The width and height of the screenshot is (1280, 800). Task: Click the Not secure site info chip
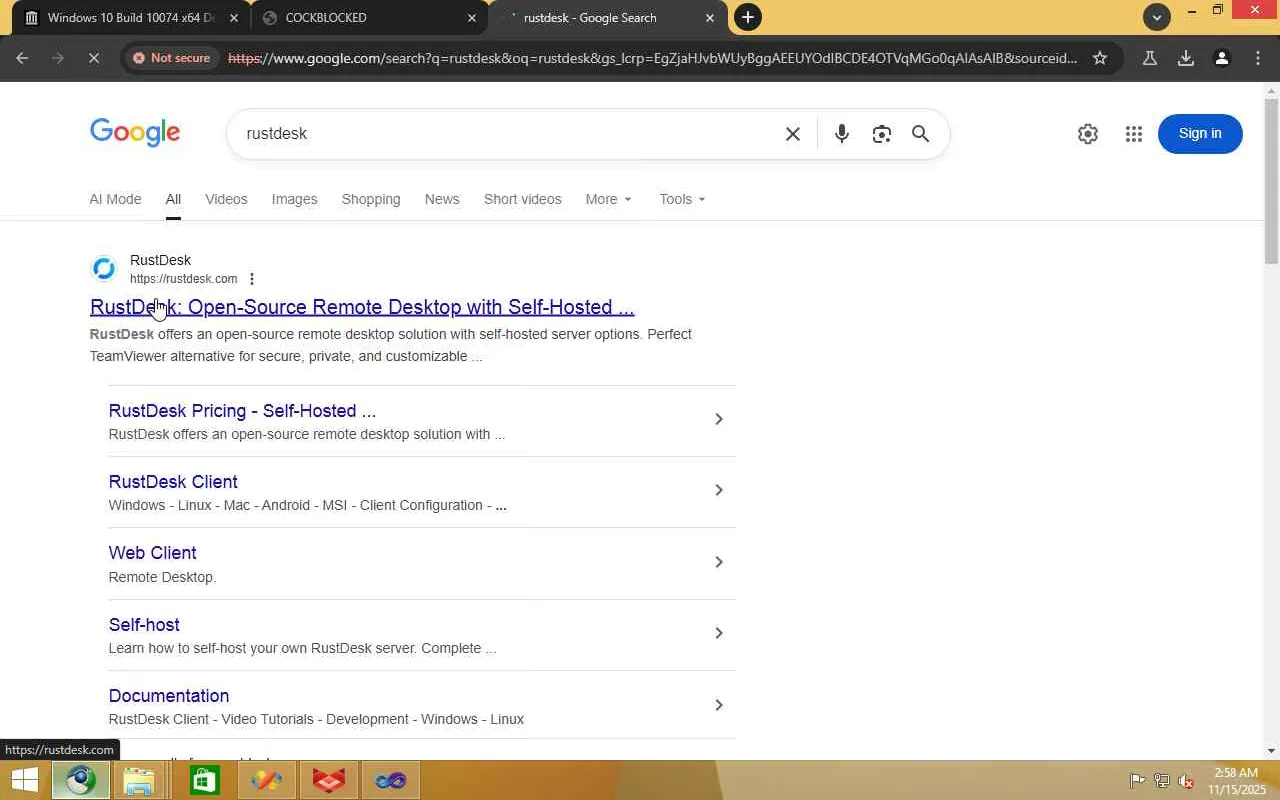tap(171, 58)
